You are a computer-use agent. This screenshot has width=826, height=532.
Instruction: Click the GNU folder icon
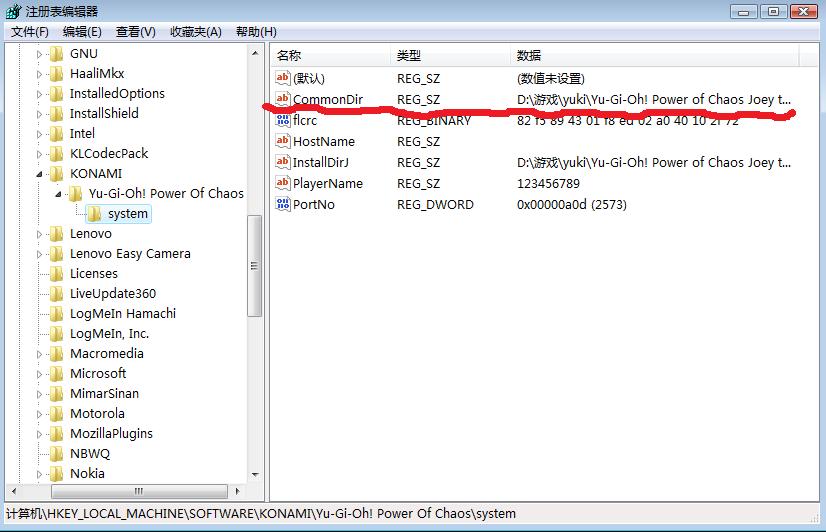point(56,54)
